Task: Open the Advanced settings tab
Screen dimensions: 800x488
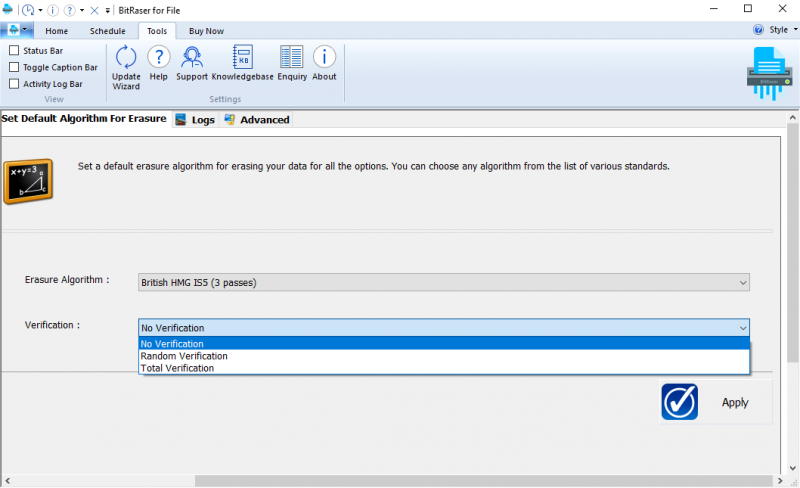Action: (x=257, y=119)
